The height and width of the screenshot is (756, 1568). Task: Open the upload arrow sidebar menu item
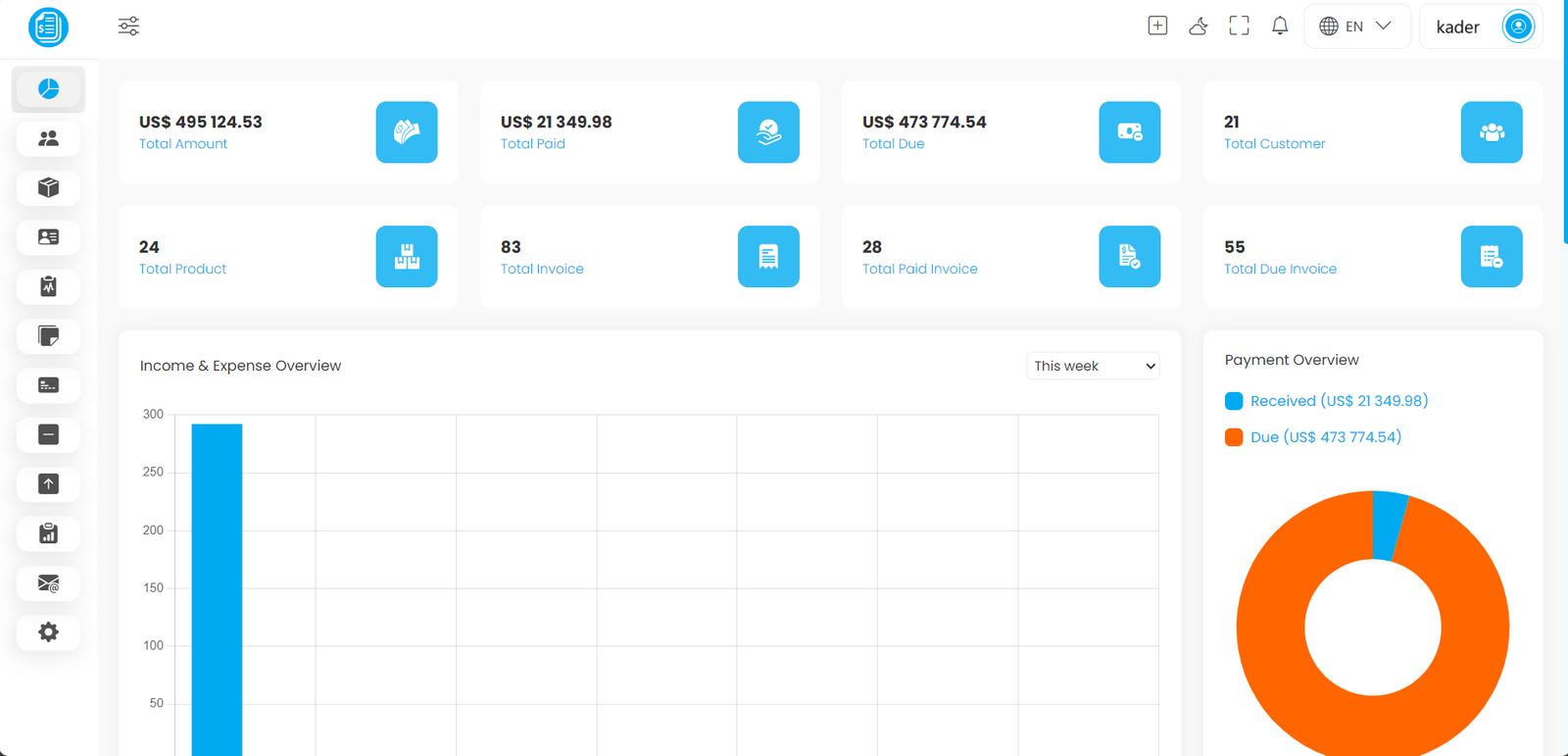tap(48, 484)
